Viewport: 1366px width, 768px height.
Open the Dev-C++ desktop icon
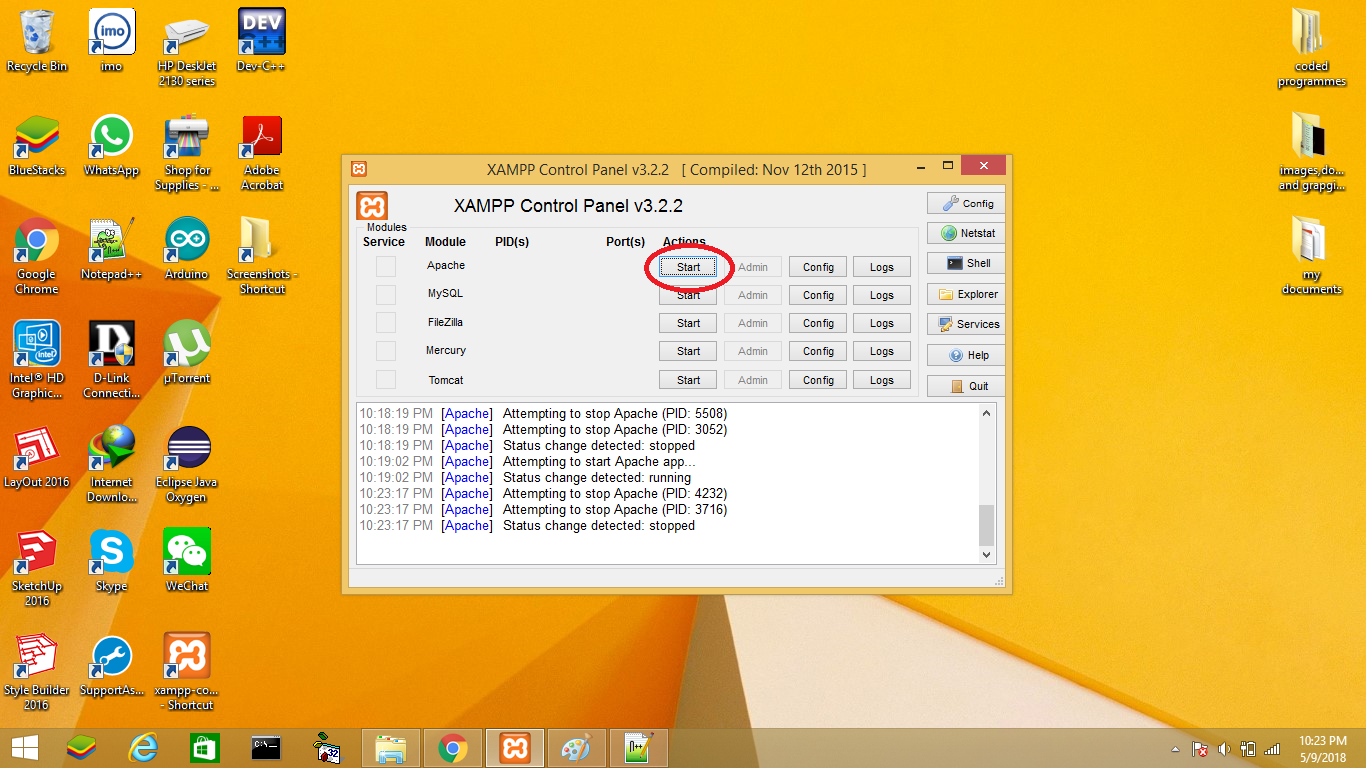point(261,40)
